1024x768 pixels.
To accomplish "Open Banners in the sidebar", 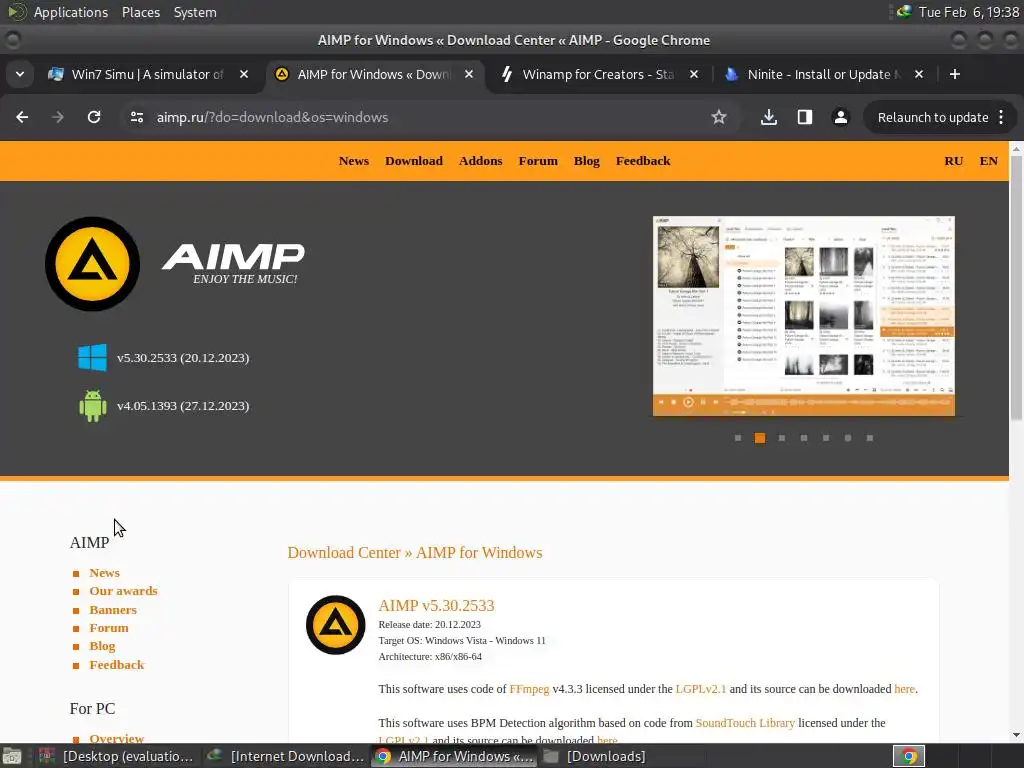I will 113,610.
